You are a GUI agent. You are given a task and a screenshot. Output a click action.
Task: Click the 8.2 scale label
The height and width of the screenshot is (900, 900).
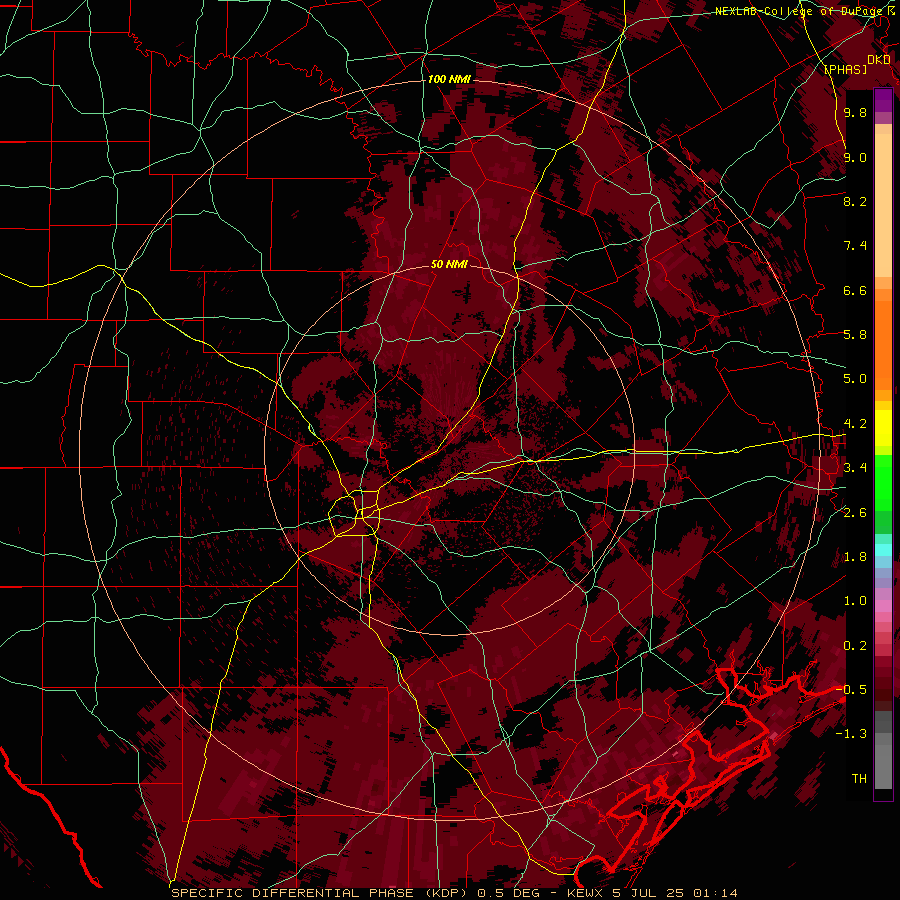(x=855, y=201)
